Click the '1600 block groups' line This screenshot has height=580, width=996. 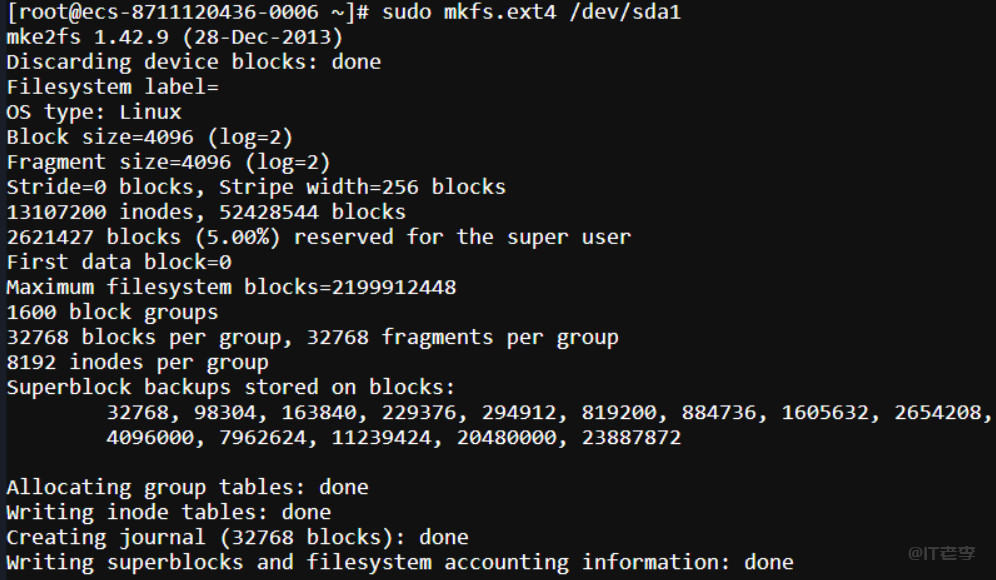112,312
